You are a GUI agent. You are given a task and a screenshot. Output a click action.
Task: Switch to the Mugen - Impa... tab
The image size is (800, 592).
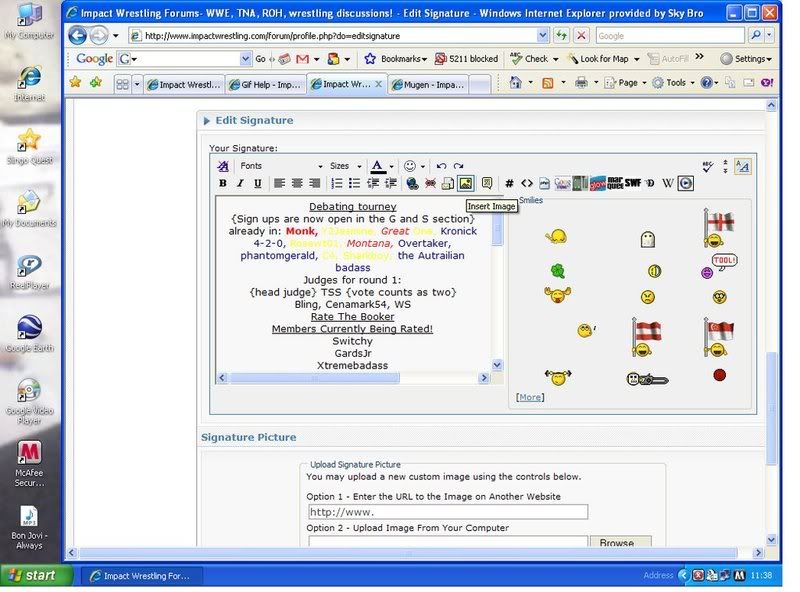[428, 85]
